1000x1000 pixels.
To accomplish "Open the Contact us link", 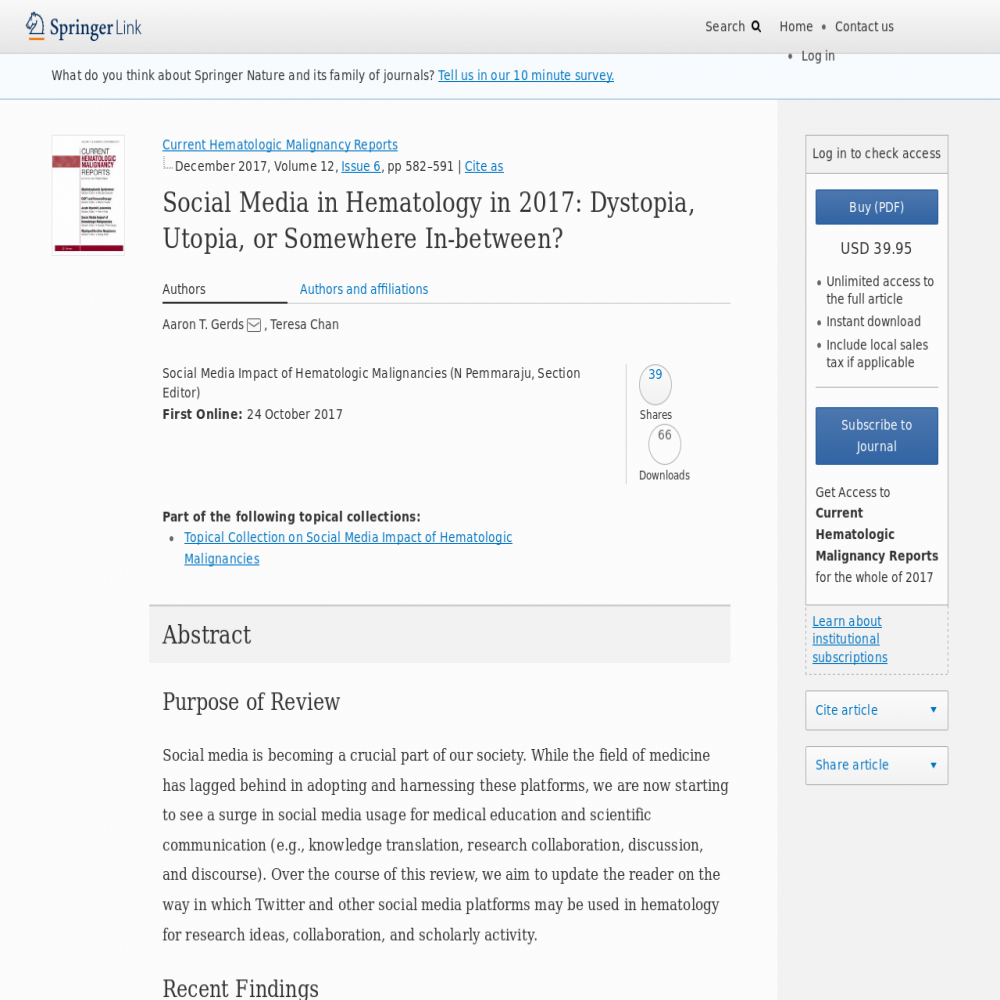I will click(x=864, y=27).
